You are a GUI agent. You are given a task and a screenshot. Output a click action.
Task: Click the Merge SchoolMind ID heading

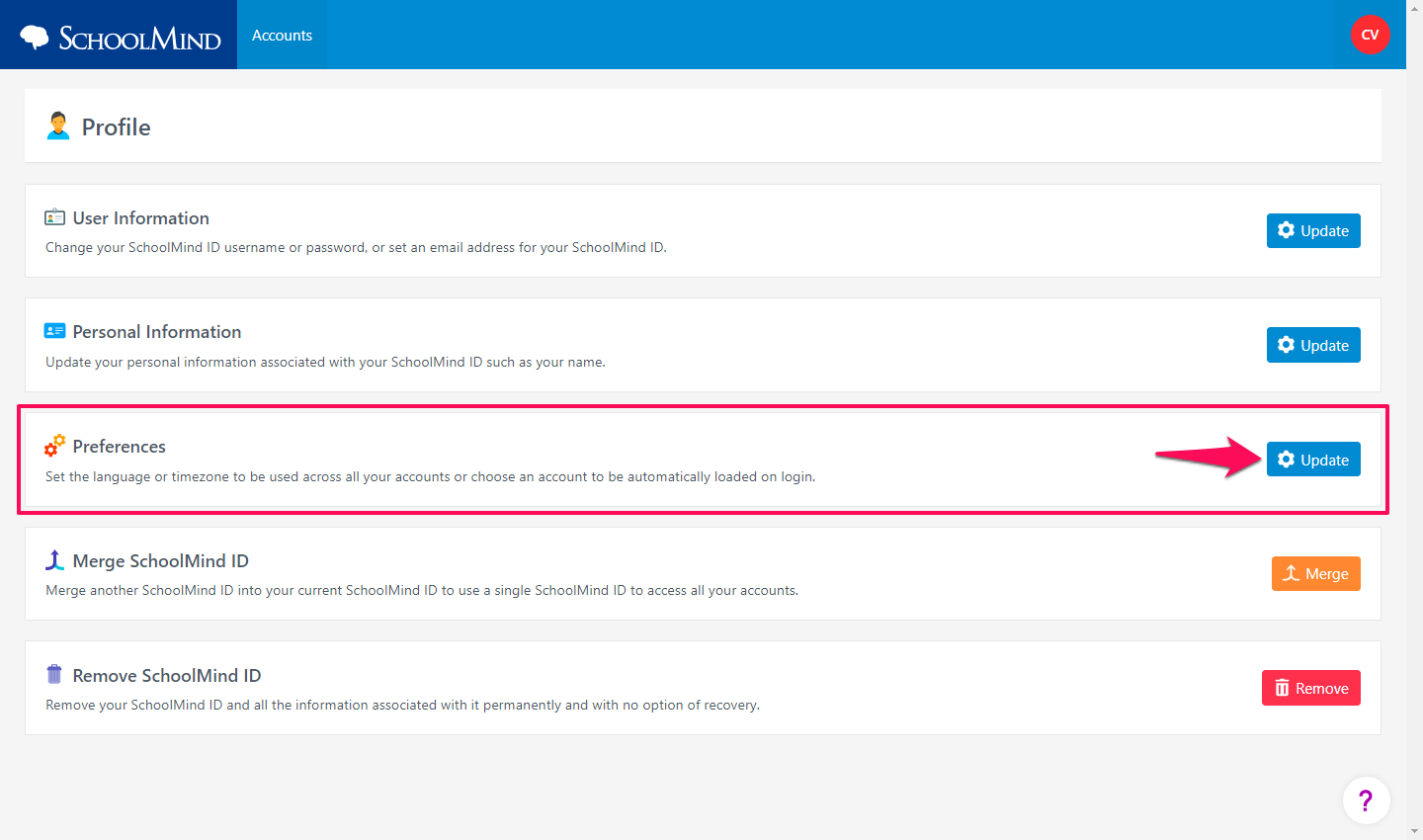click(x=161, y=561)
